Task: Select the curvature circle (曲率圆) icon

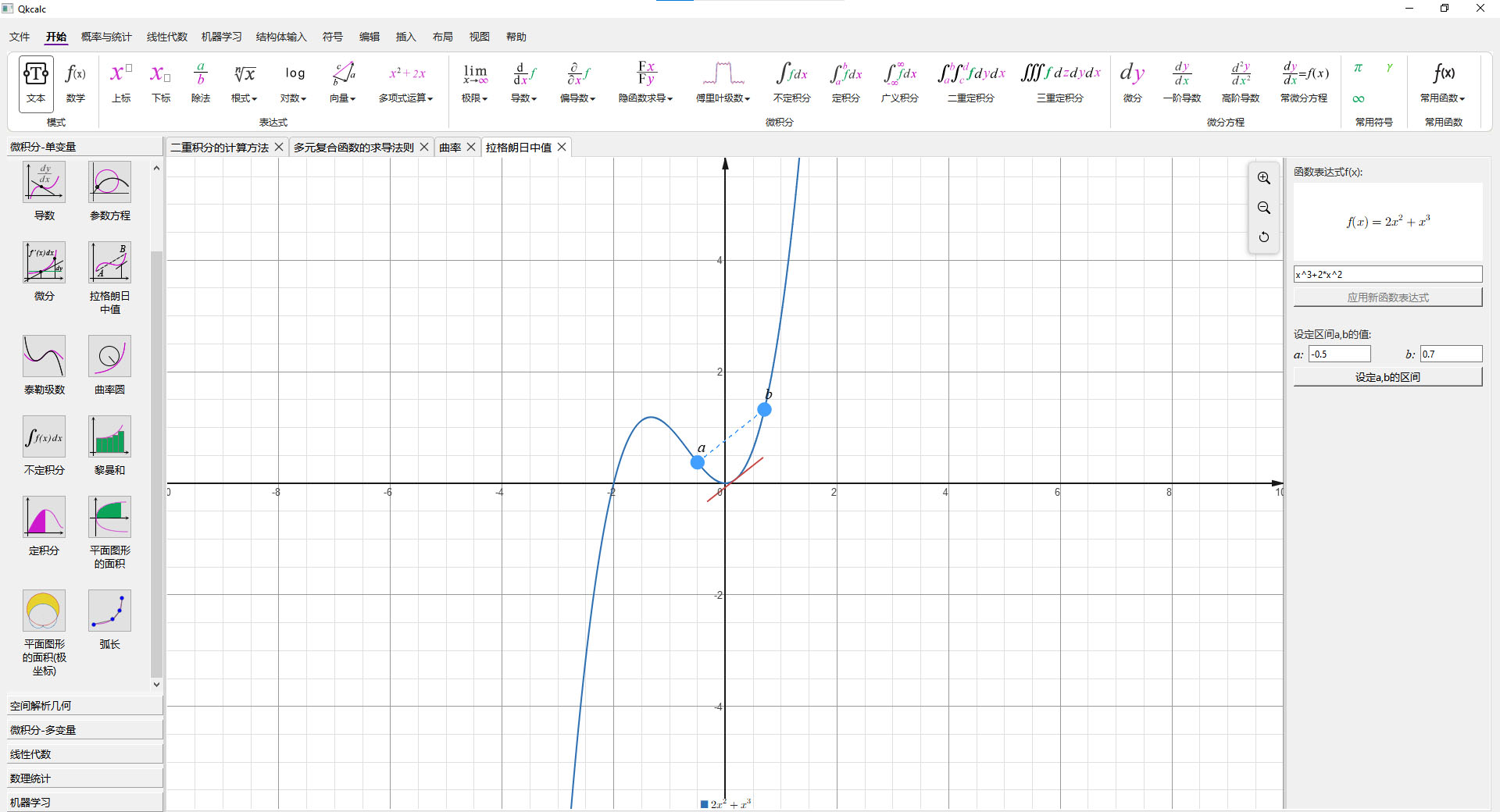Action: tap(109, 358)
